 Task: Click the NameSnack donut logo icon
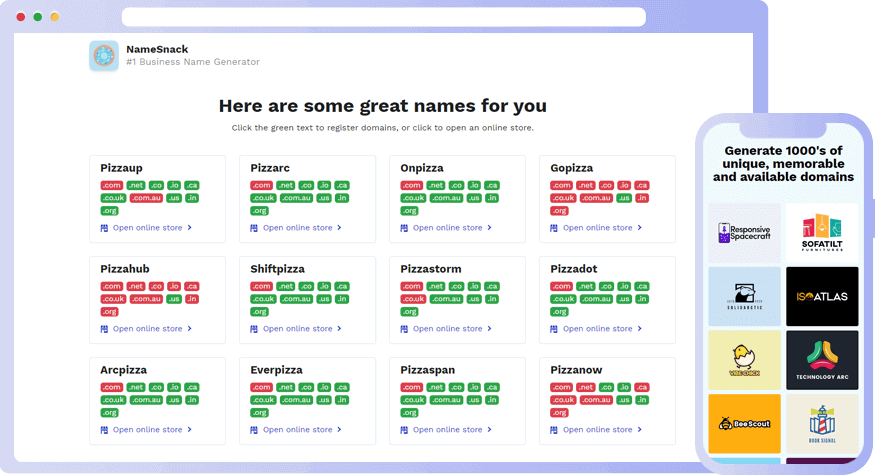point(104,56)
